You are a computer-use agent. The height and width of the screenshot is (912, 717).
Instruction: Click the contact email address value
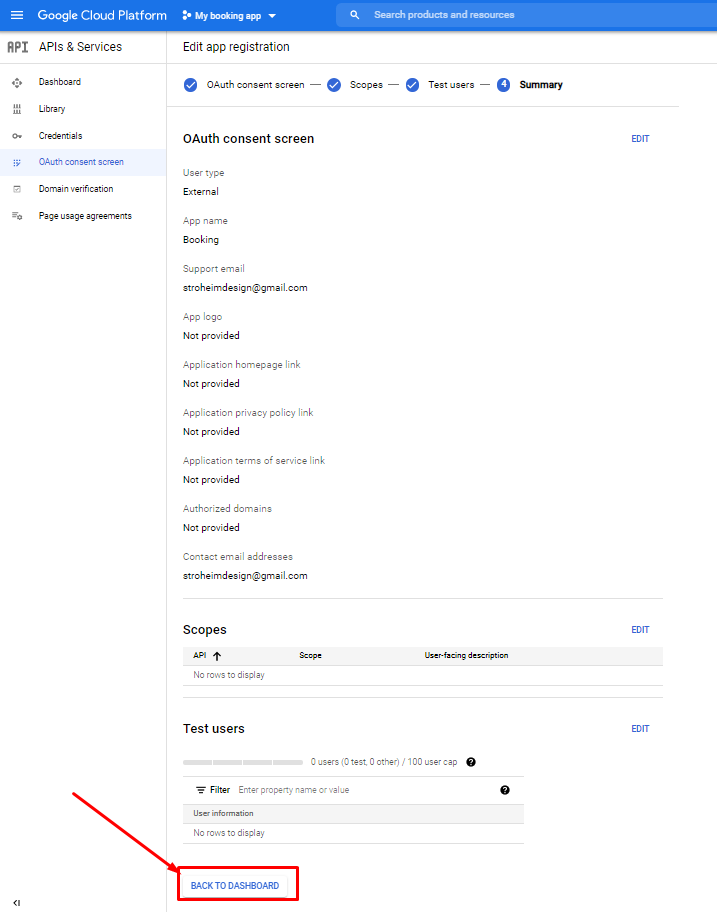point(245,576)
